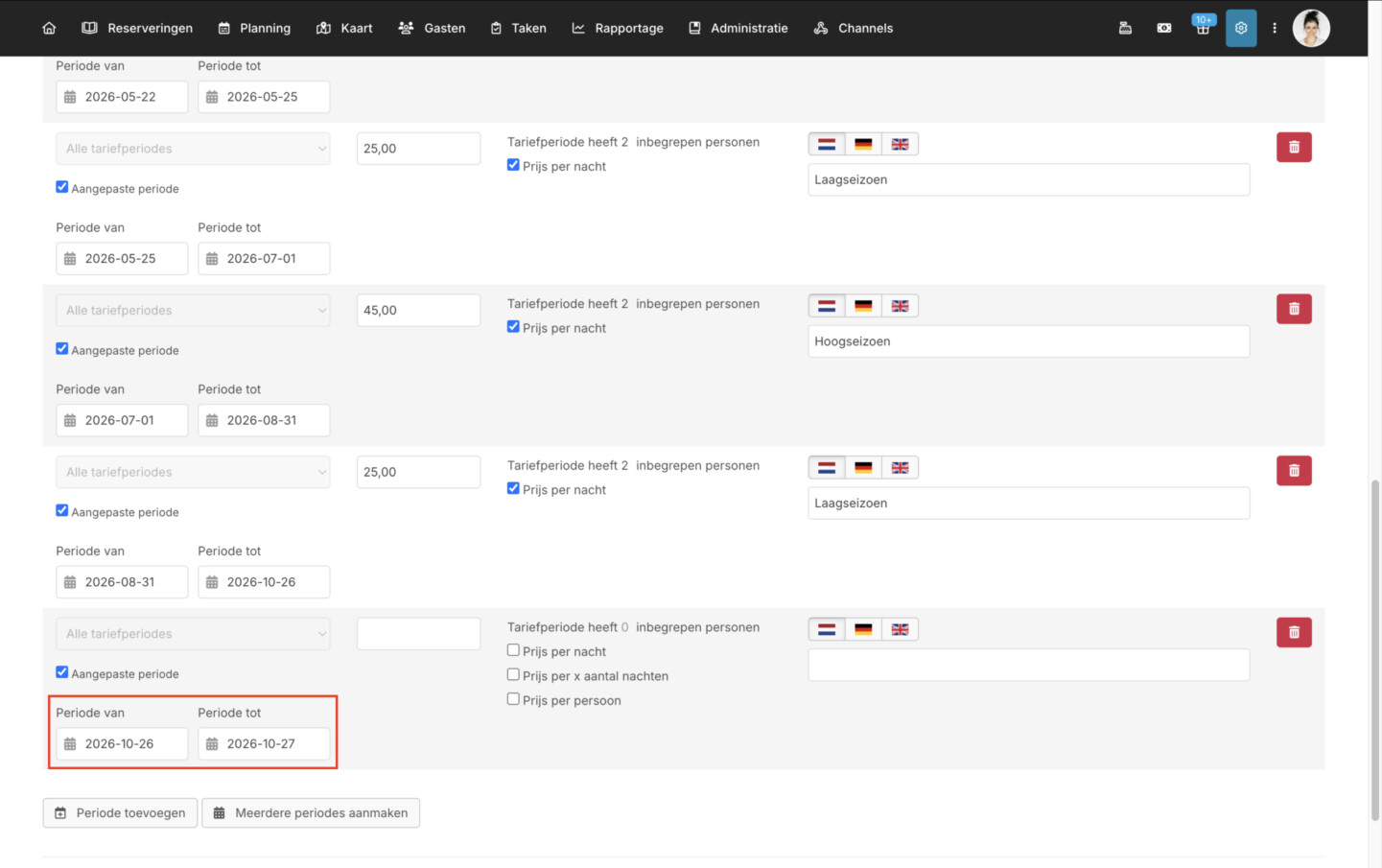The height and width of the screenshot is (868, 1382).
Task: Edit the 45,00 price field
Action: [x=418, y=310]
